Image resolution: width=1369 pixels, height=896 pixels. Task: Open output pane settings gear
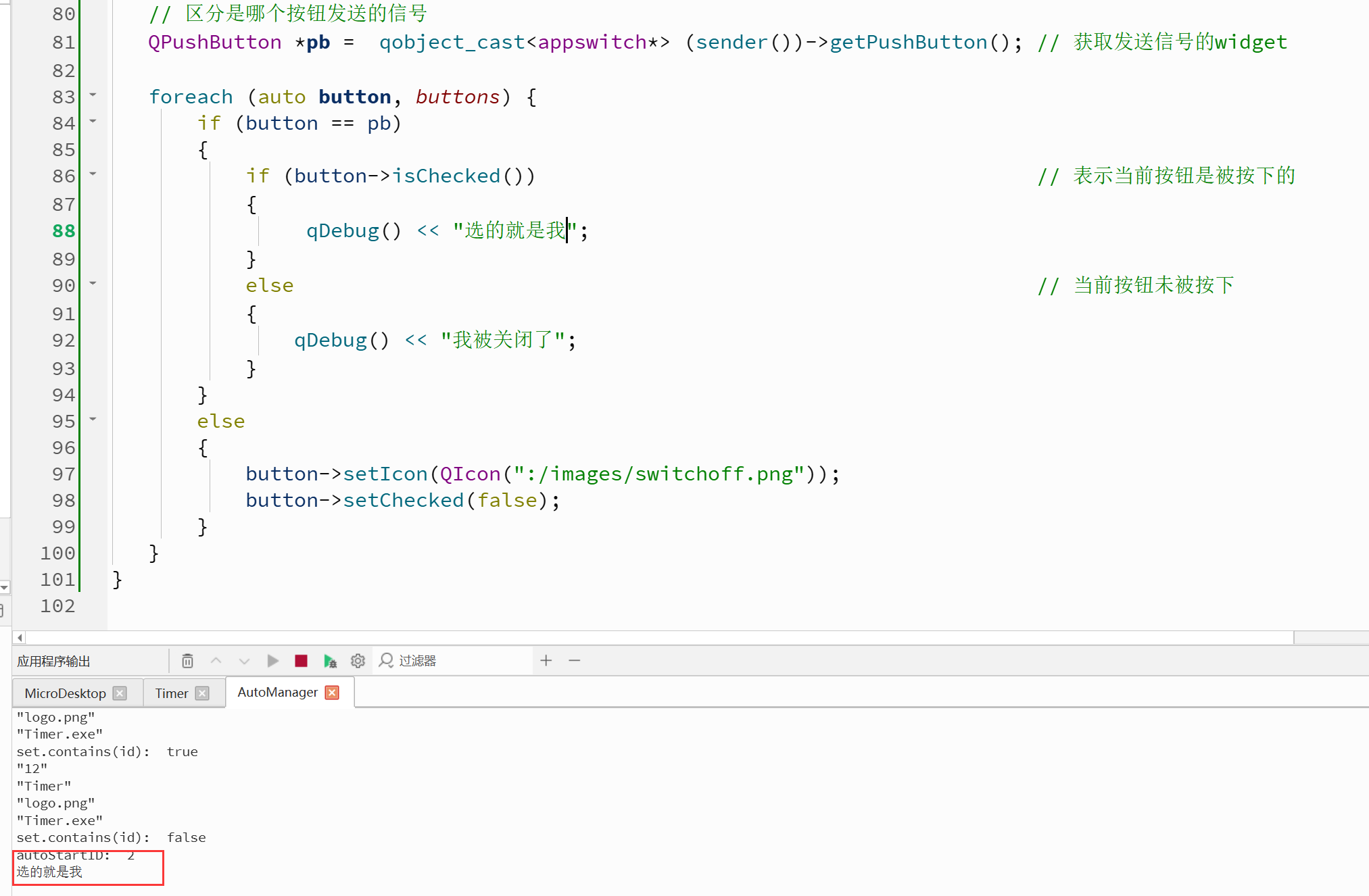358,660
